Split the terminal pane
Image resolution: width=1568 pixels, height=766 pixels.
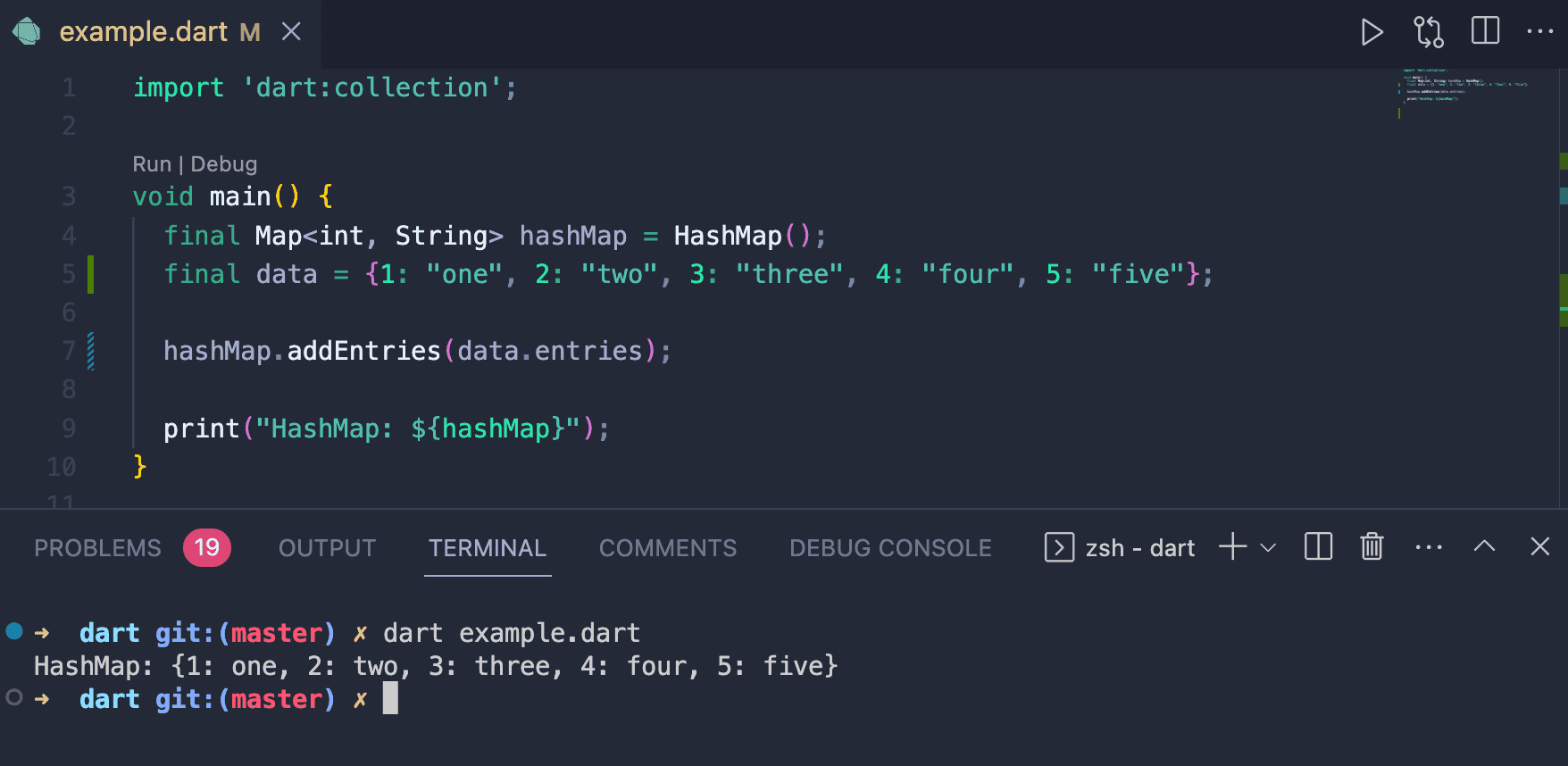1318,546
